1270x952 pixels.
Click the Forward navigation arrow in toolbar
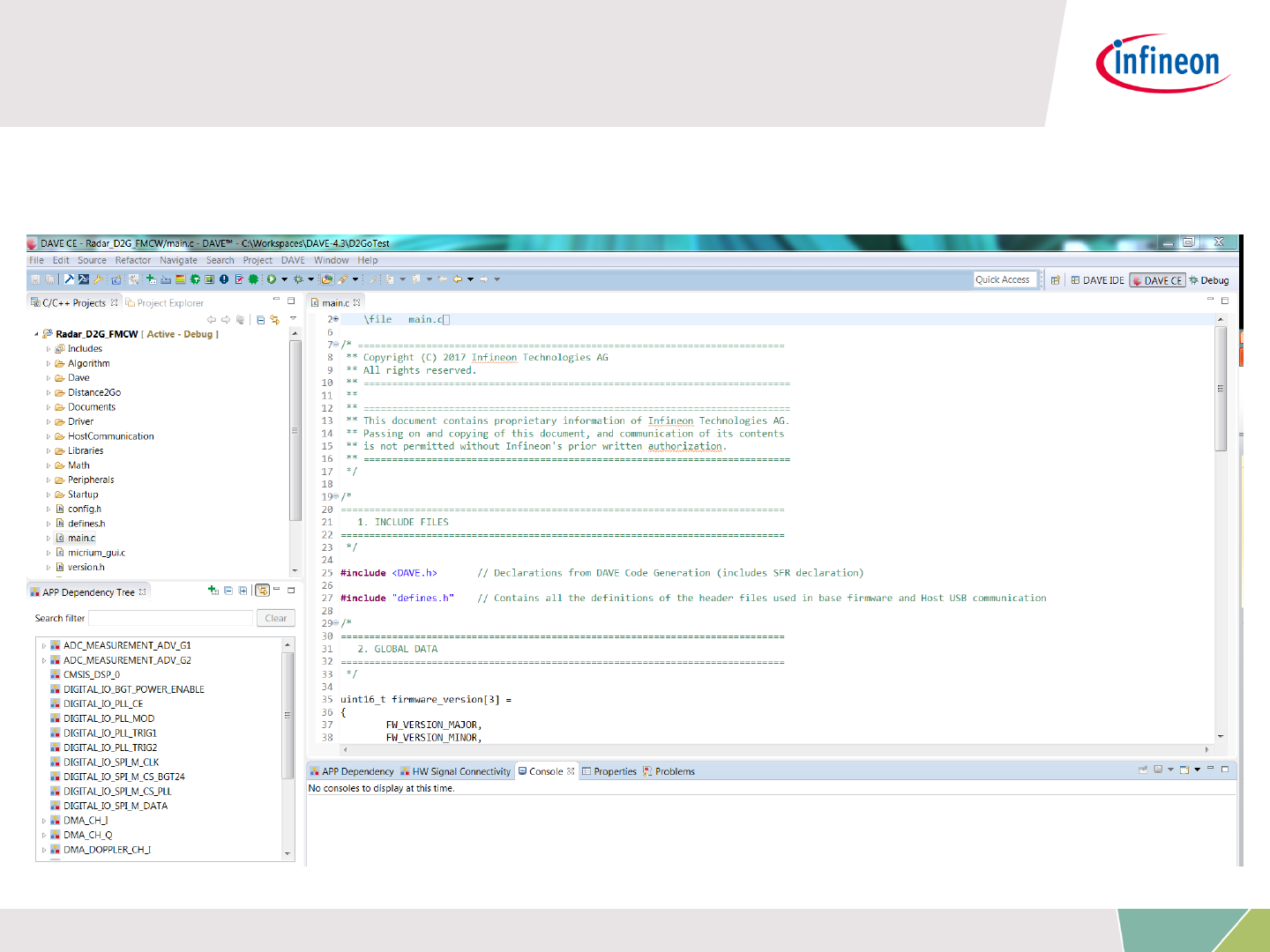[483, 279]
